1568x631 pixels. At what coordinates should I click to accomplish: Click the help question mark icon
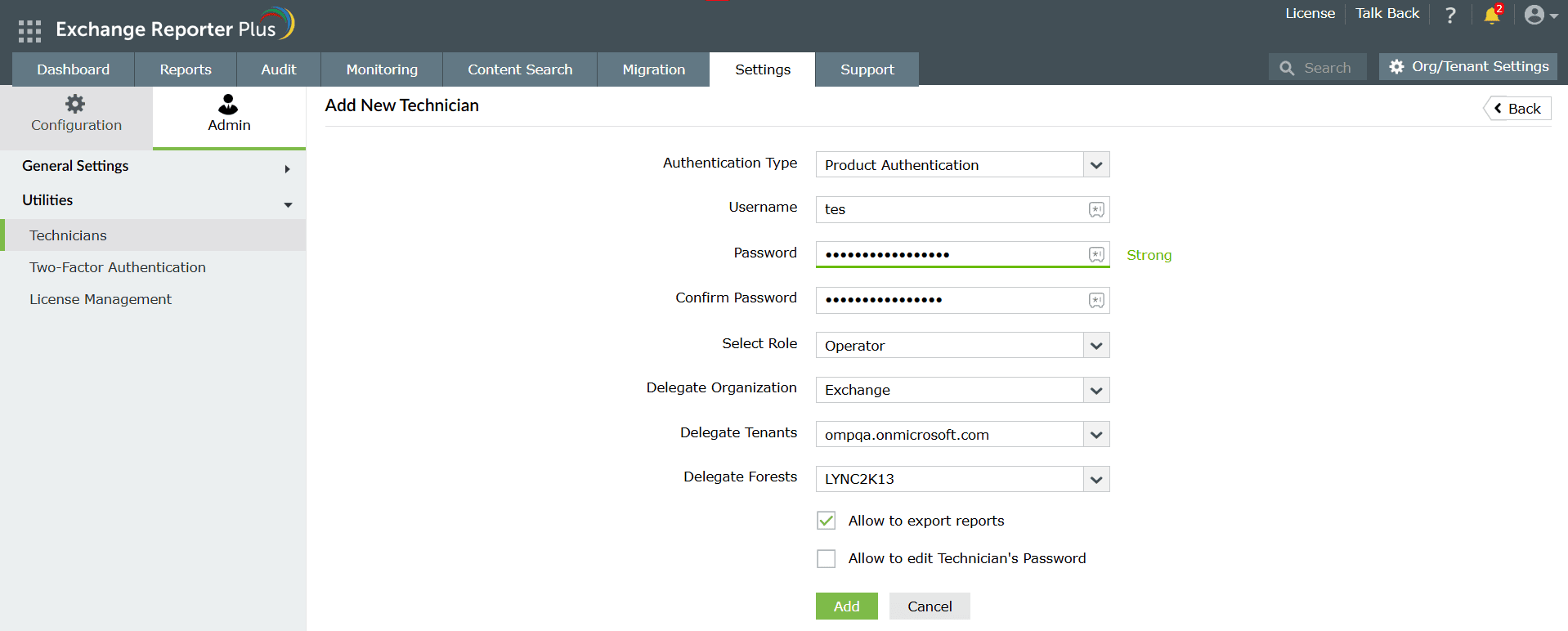[1450, 16]
